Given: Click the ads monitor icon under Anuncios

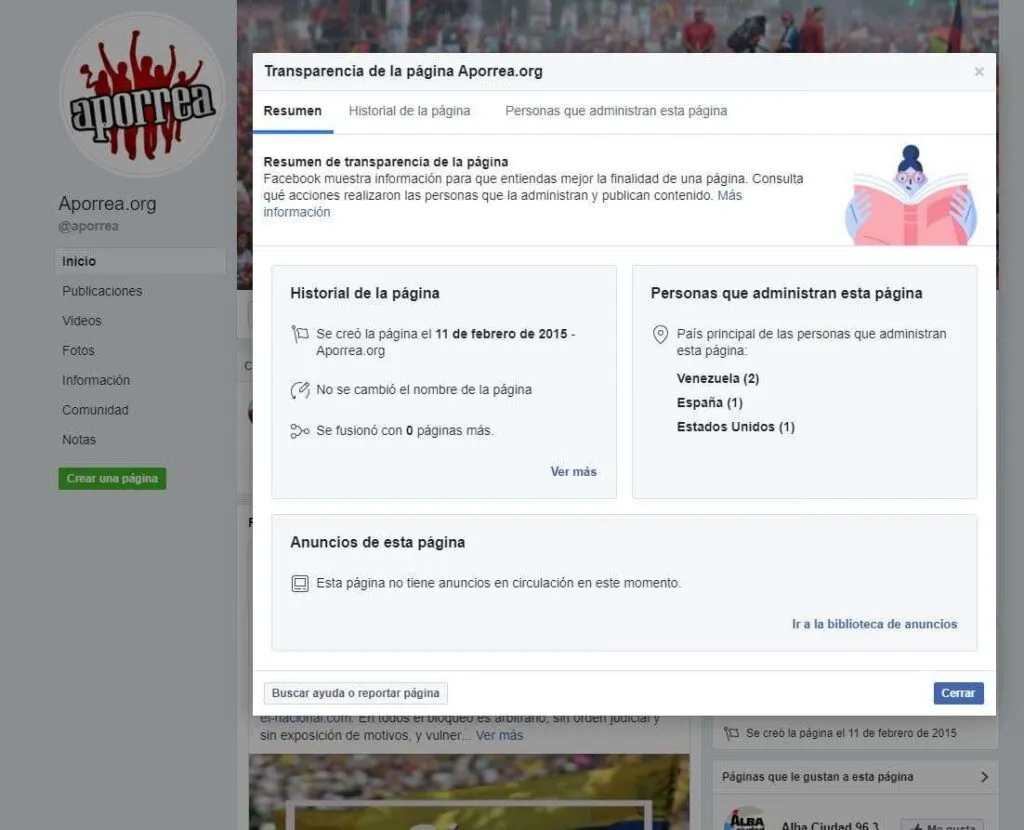Looking at the screenshot, I should coord(300,583).
